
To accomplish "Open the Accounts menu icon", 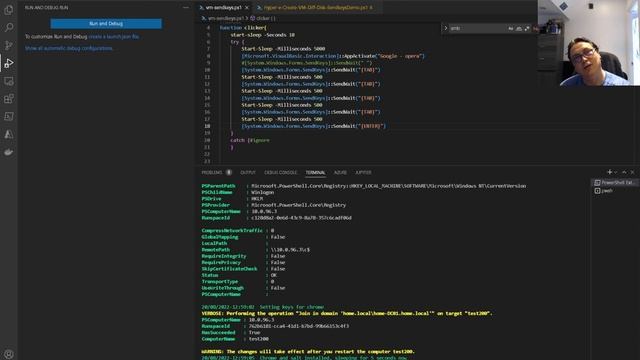I will 9,354.
